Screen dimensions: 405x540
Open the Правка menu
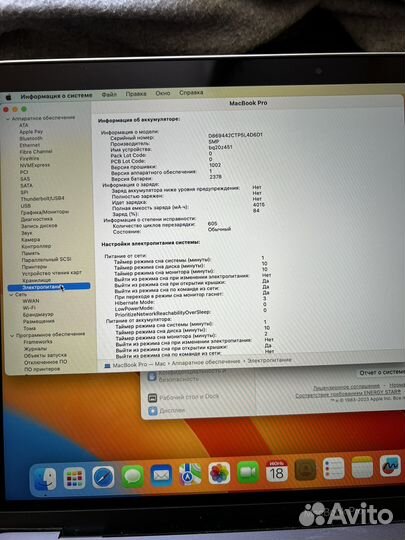tap(136, 94)
